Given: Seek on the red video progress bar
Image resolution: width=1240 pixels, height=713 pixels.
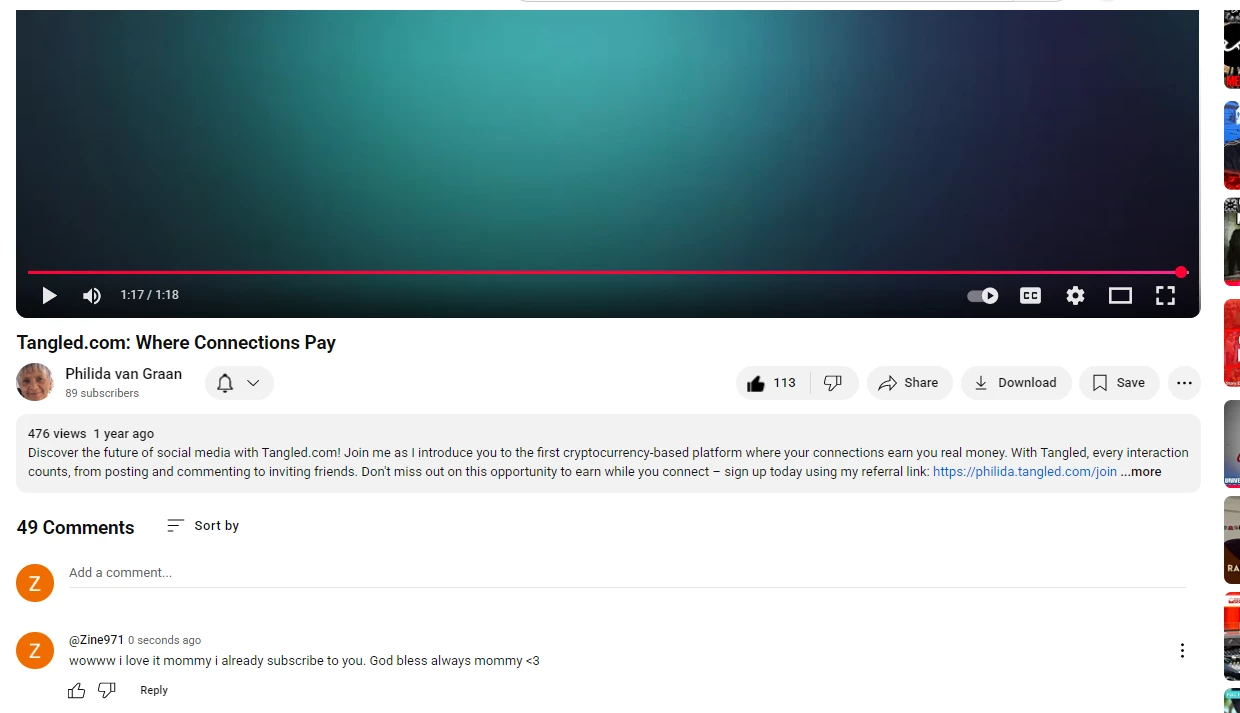Looking at the screenshot, I should click(606, 272).
